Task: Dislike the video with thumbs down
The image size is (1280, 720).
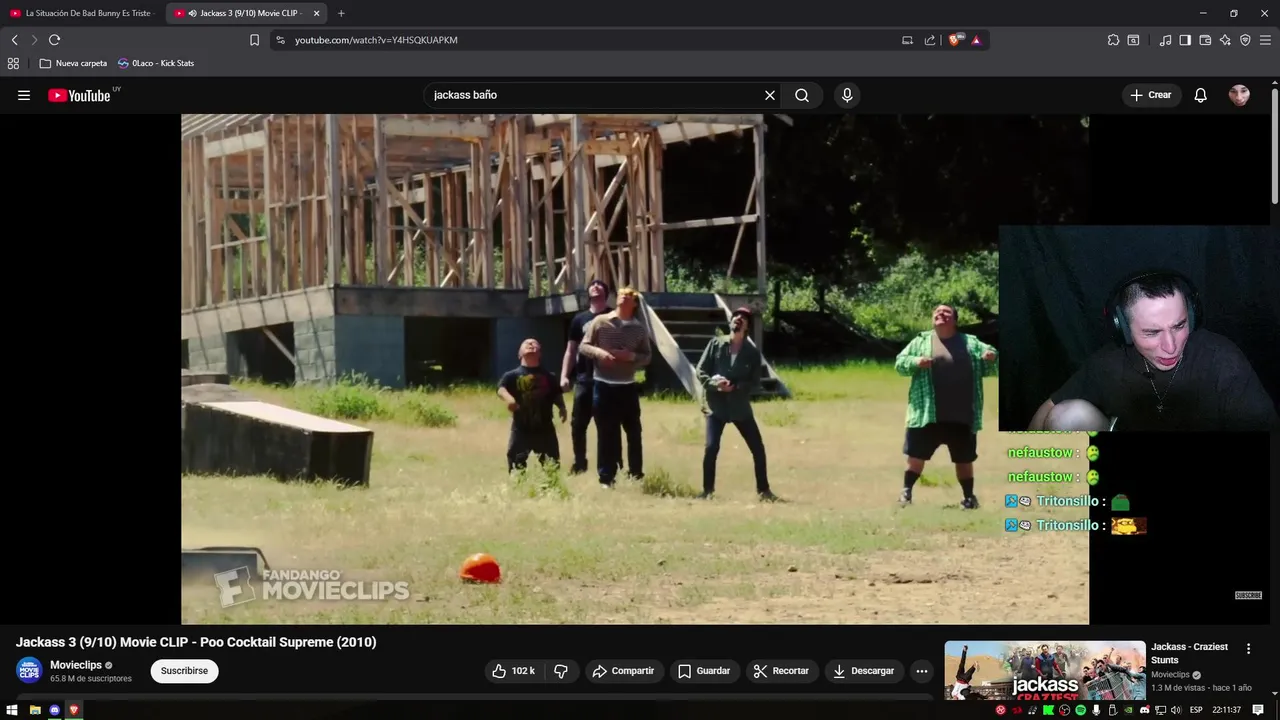Action: coord(561,671)
